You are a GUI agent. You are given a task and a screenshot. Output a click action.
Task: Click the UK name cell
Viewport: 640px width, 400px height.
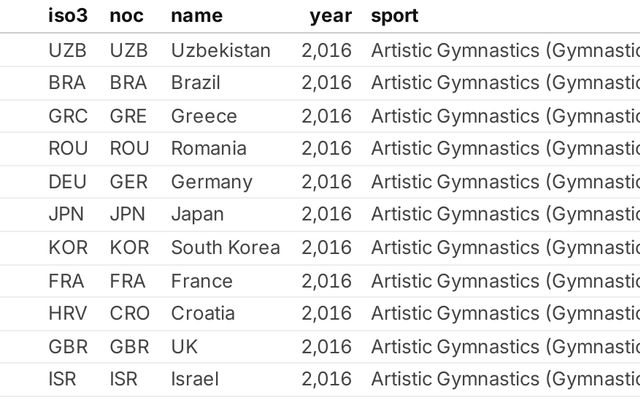tap(185, 347)
